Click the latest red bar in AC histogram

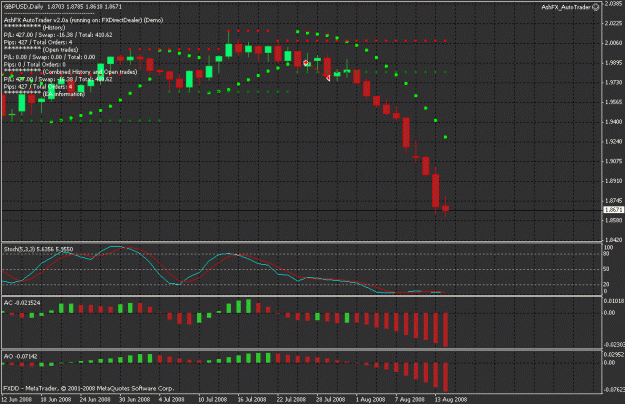point(445,329)
